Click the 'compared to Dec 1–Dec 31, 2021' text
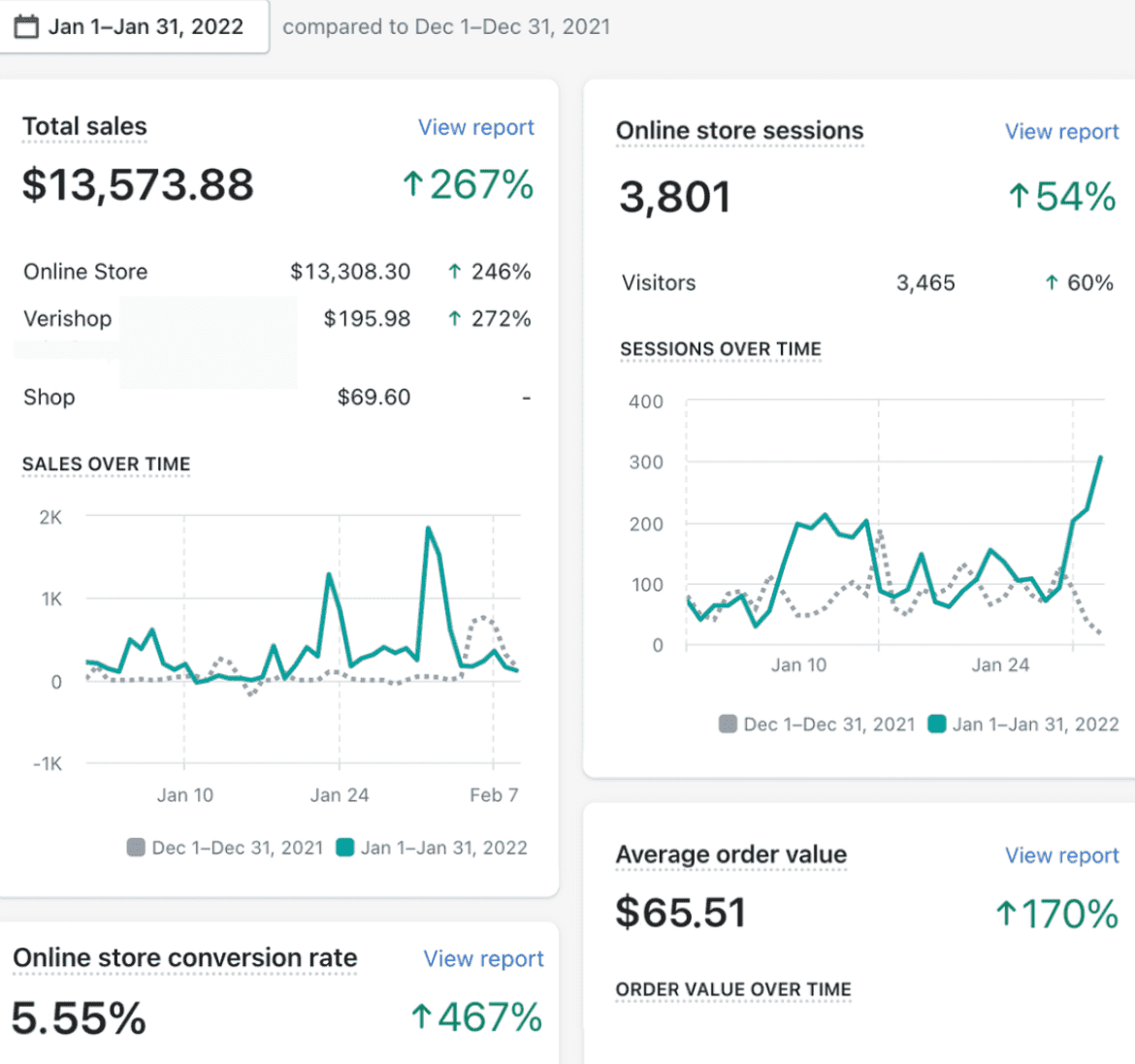Viewport: 1135px width, 1064px height. [446, 27]
